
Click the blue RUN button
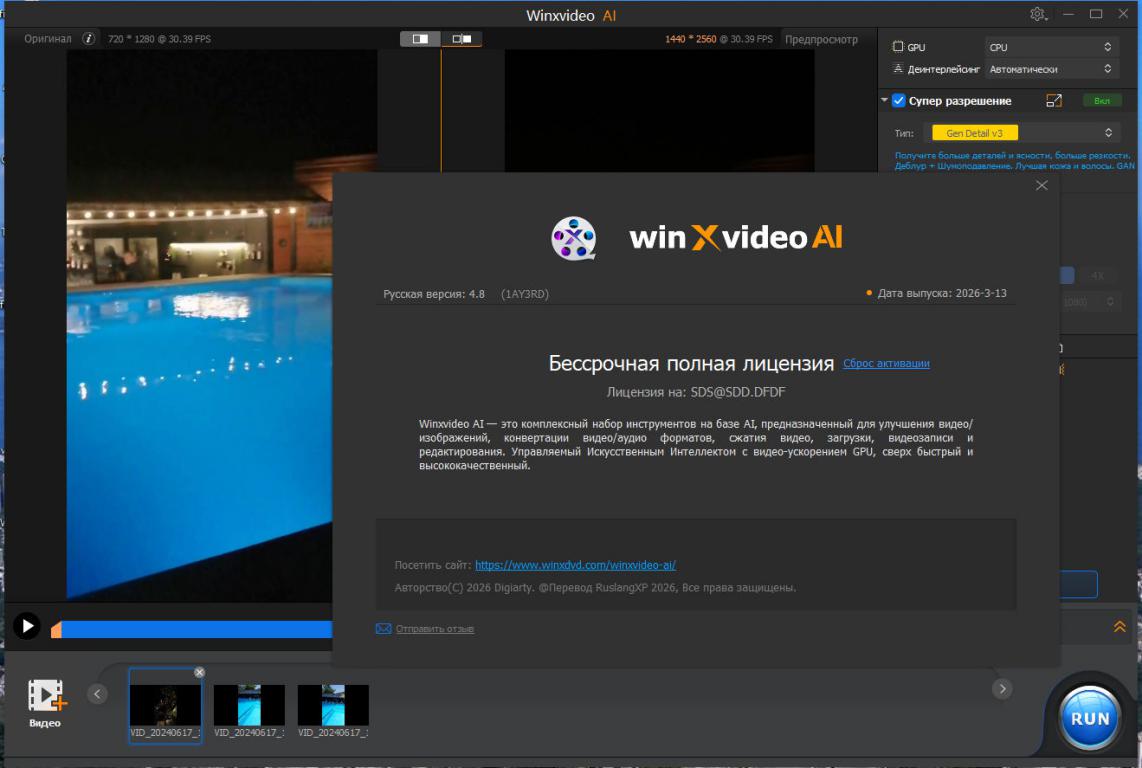coord(1089,718)
